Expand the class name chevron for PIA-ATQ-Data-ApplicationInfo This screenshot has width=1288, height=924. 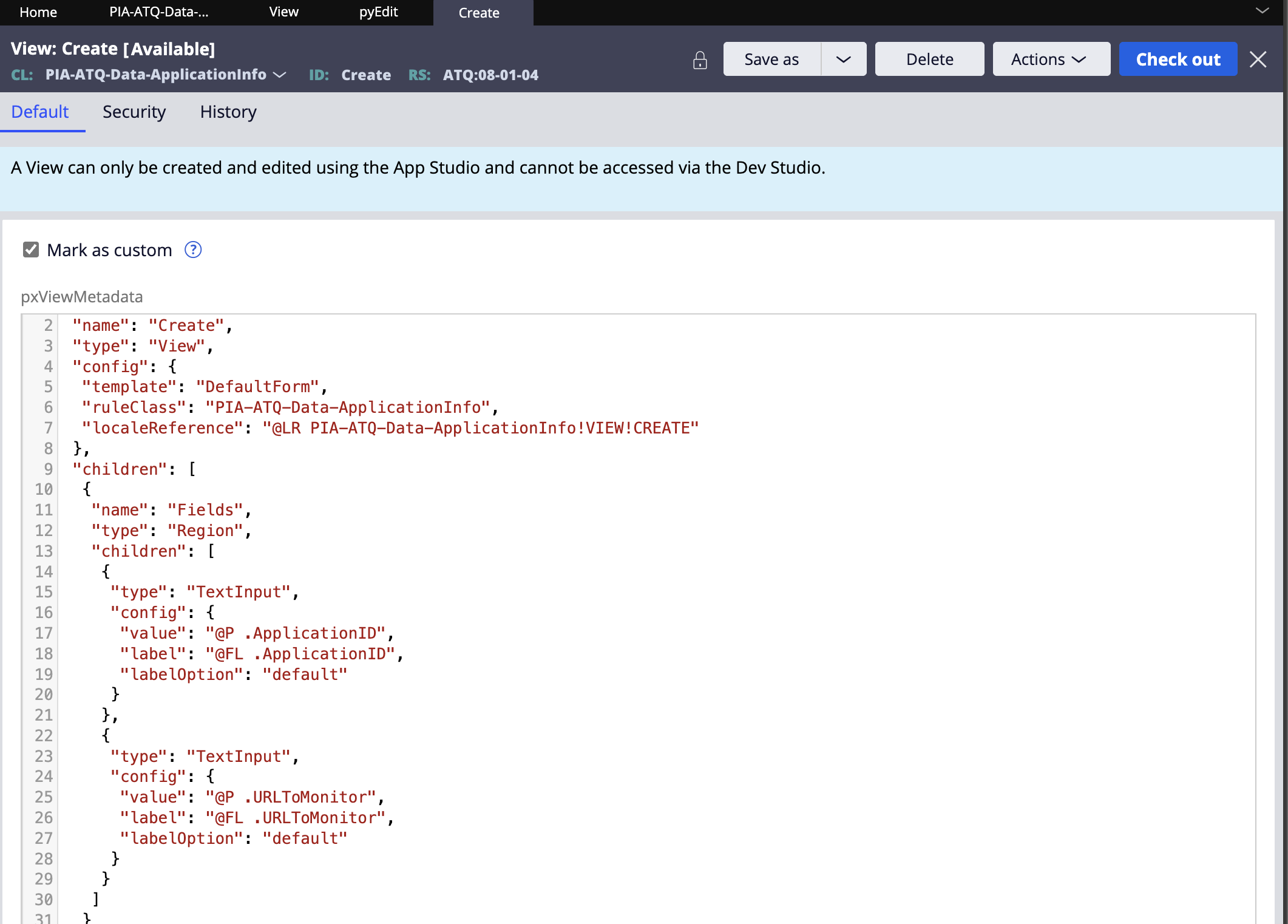pyautogui.click(x=280, y=75)
